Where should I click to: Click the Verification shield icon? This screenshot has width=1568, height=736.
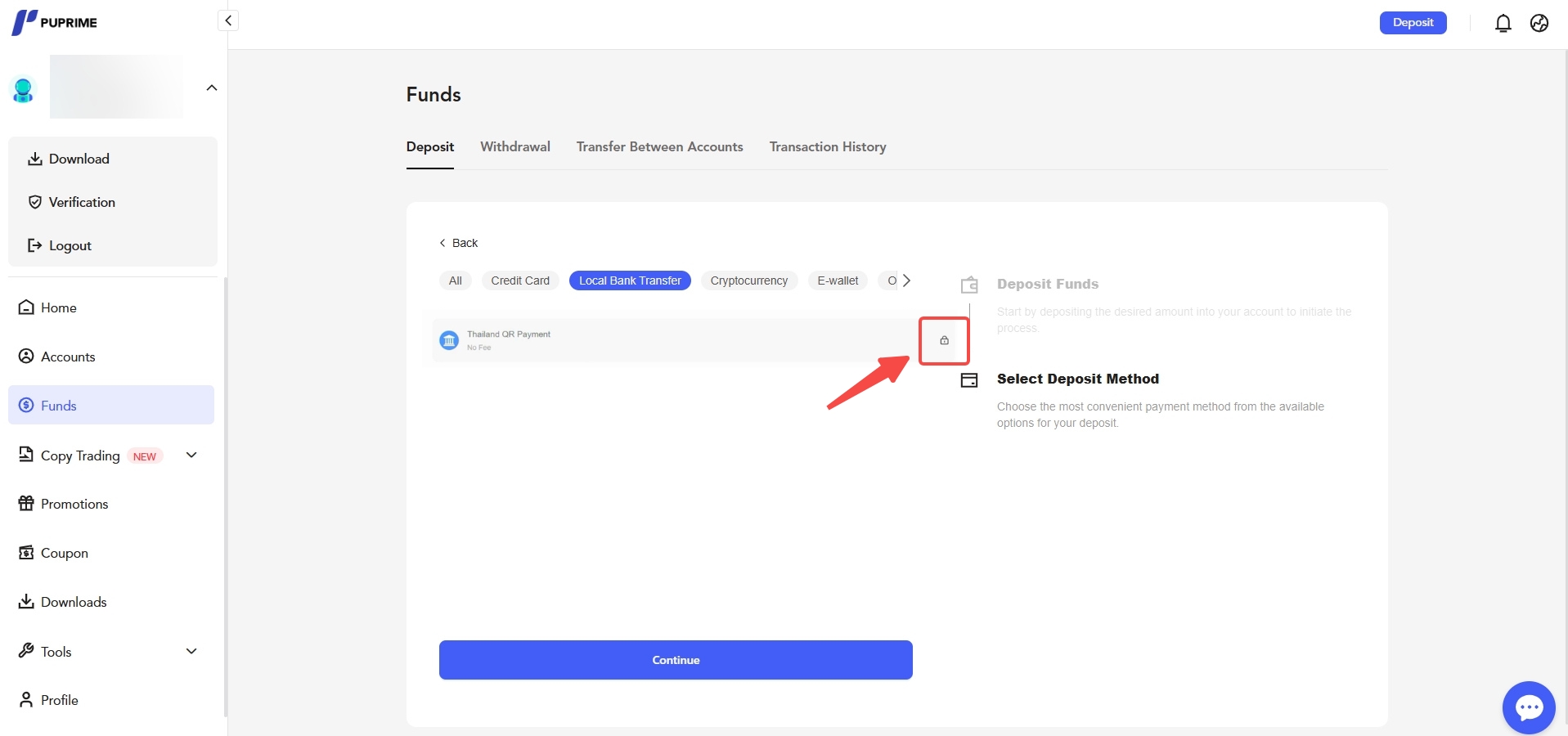(34, 202)
